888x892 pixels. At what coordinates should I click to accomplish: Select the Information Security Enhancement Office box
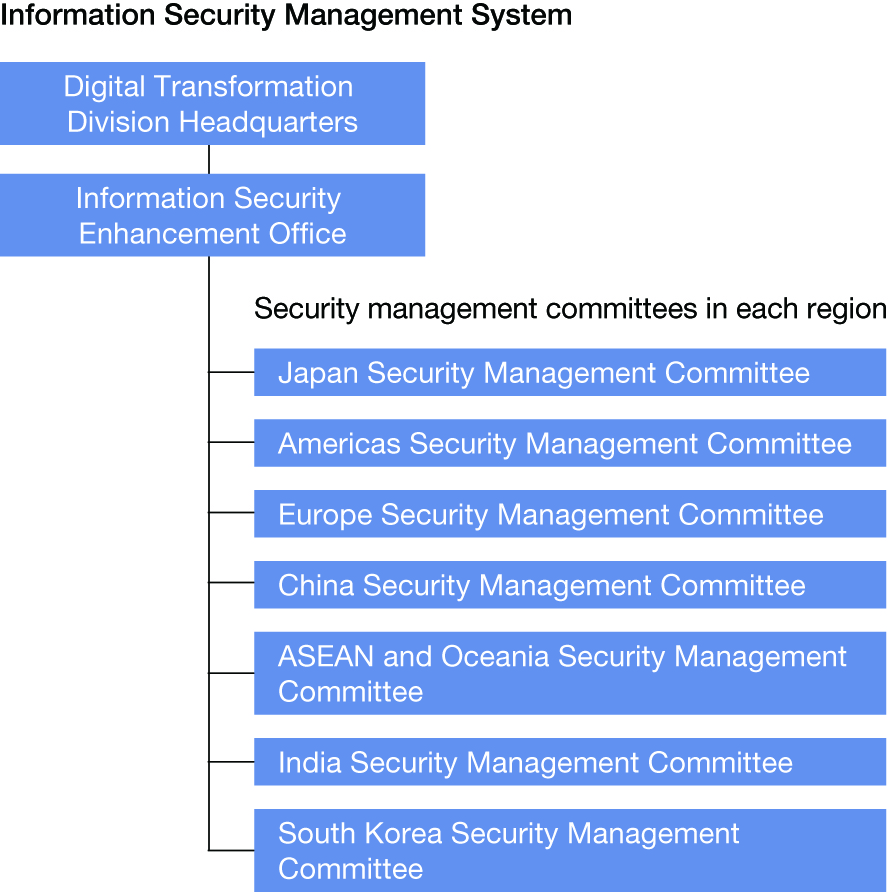(212, 215)
